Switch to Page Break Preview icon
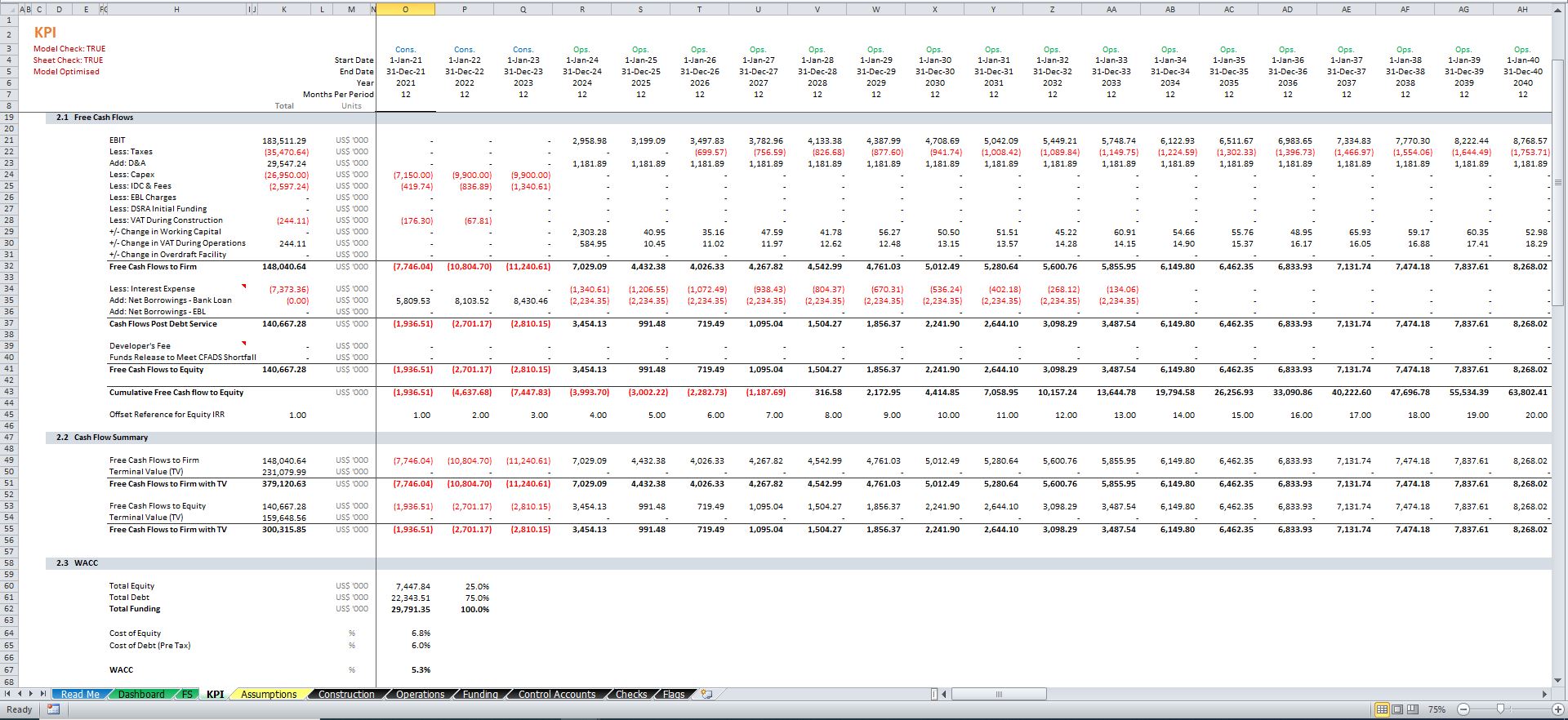Viewport: 1568px width, 720px height. [1413, 709]
